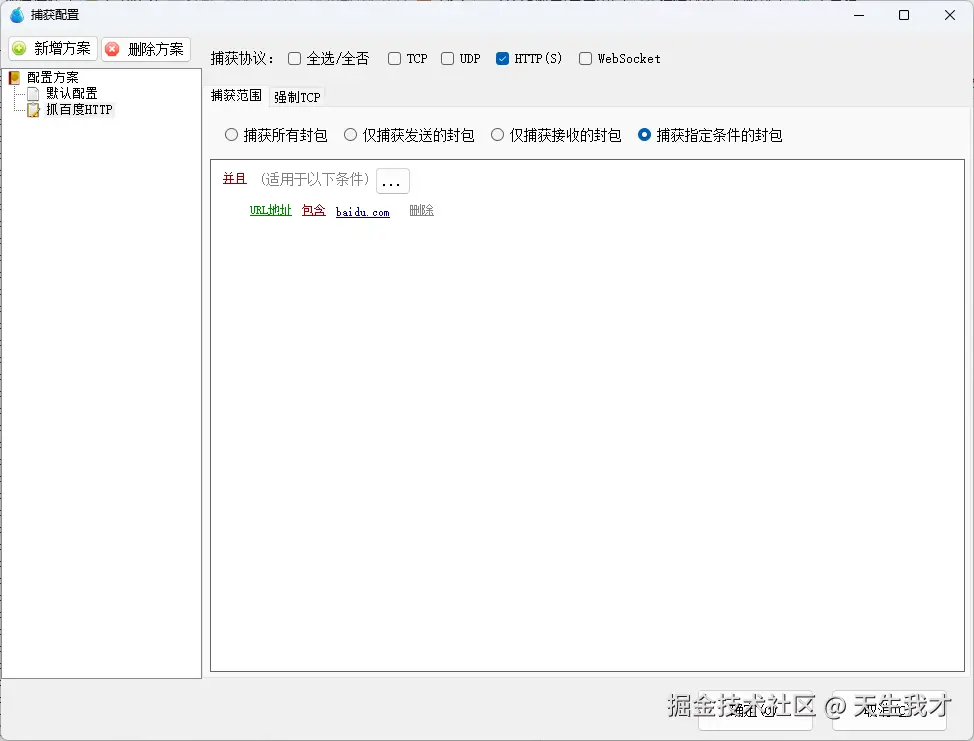
Task: Select the 抓百度HTTP tree entry
Action: click(79, 110)
